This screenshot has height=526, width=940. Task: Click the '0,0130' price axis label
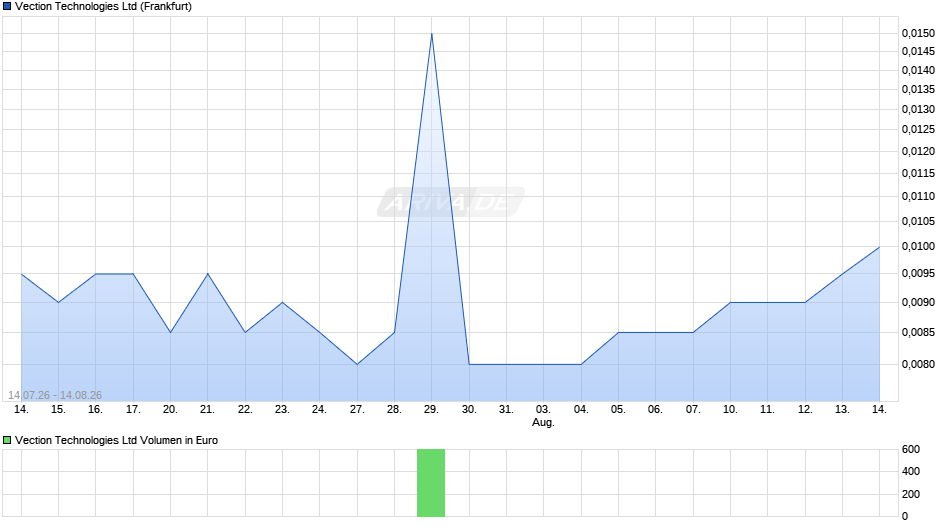(x=918, y=109)
